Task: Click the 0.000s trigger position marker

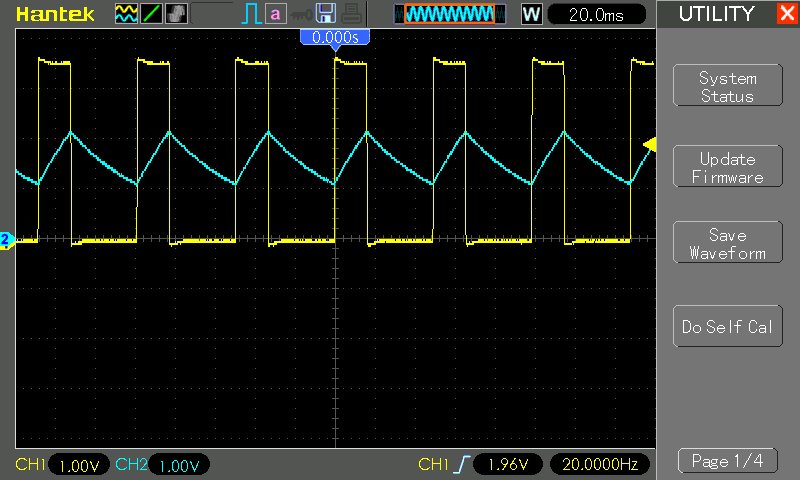Action: coord(335,39)
